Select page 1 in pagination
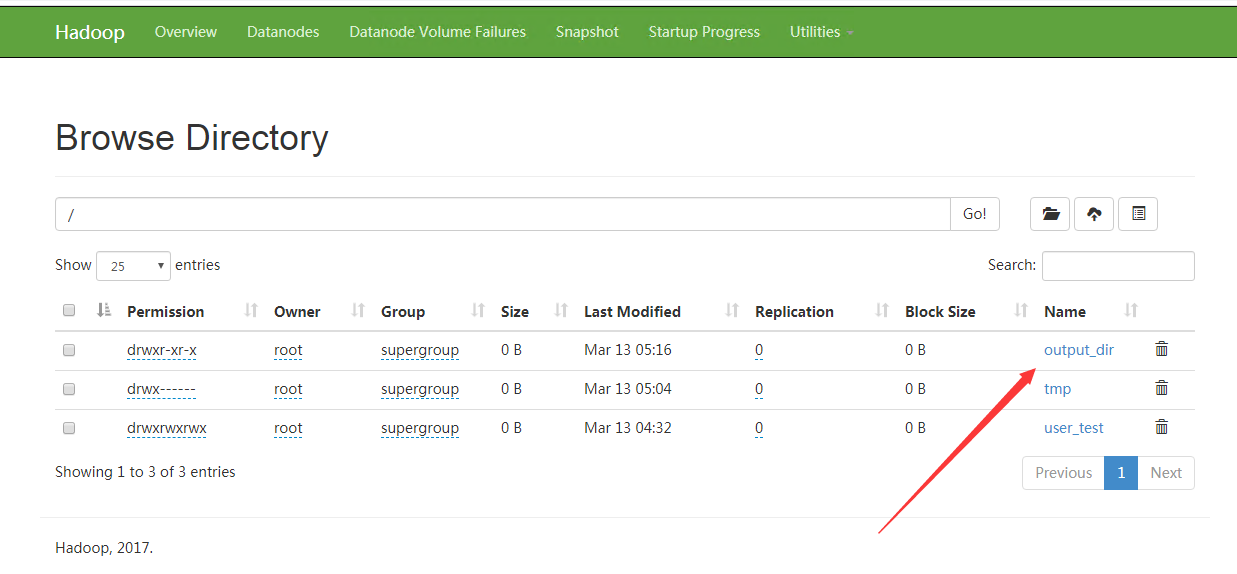 coord(1121,473)
